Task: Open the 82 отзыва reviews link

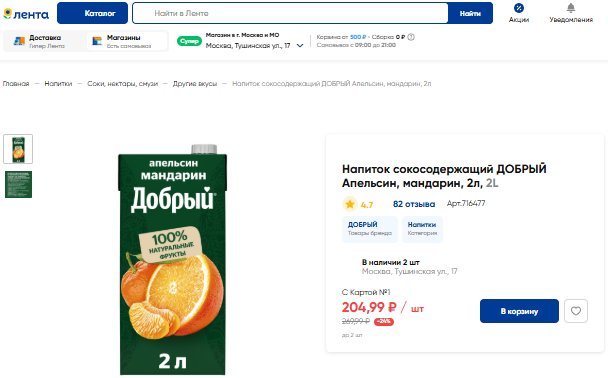Action: pos(414,204)
